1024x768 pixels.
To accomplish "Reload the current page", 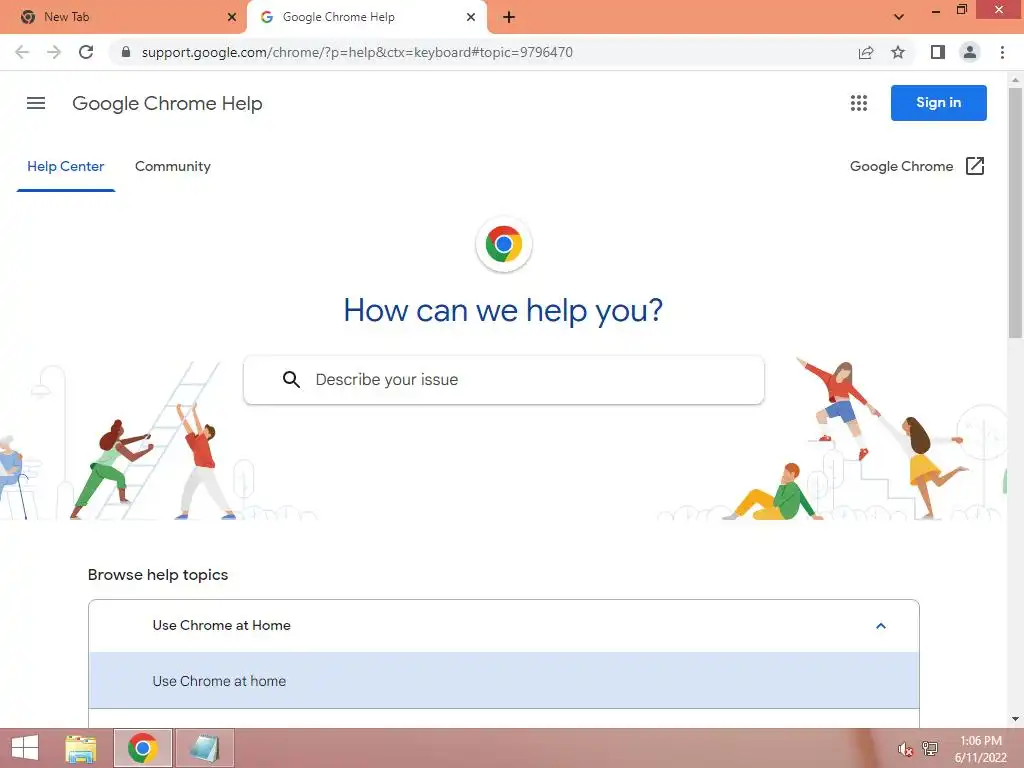I will [x=86, y=52].
